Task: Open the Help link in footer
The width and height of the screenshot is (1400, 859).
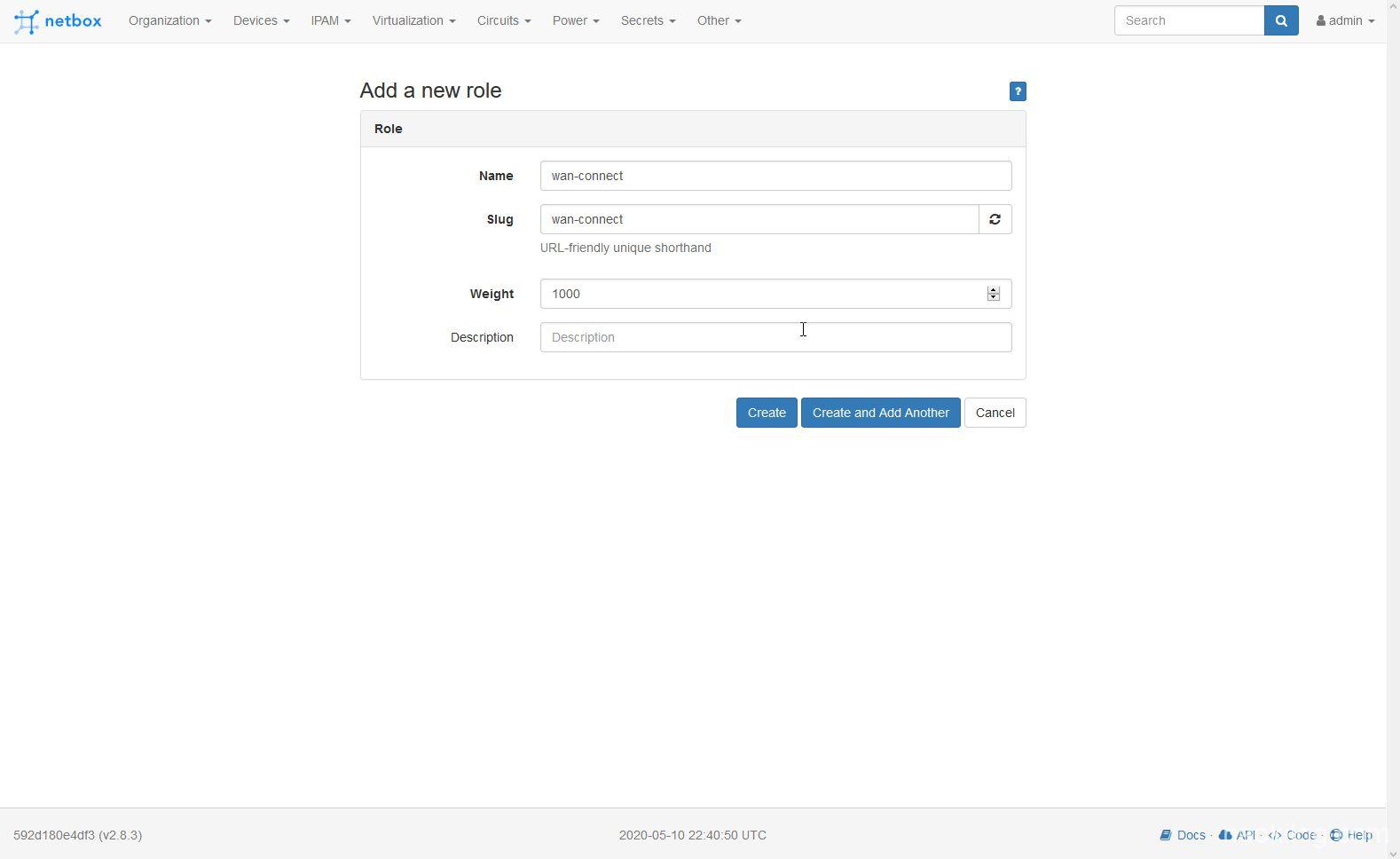Action: tap(1351, 835)
